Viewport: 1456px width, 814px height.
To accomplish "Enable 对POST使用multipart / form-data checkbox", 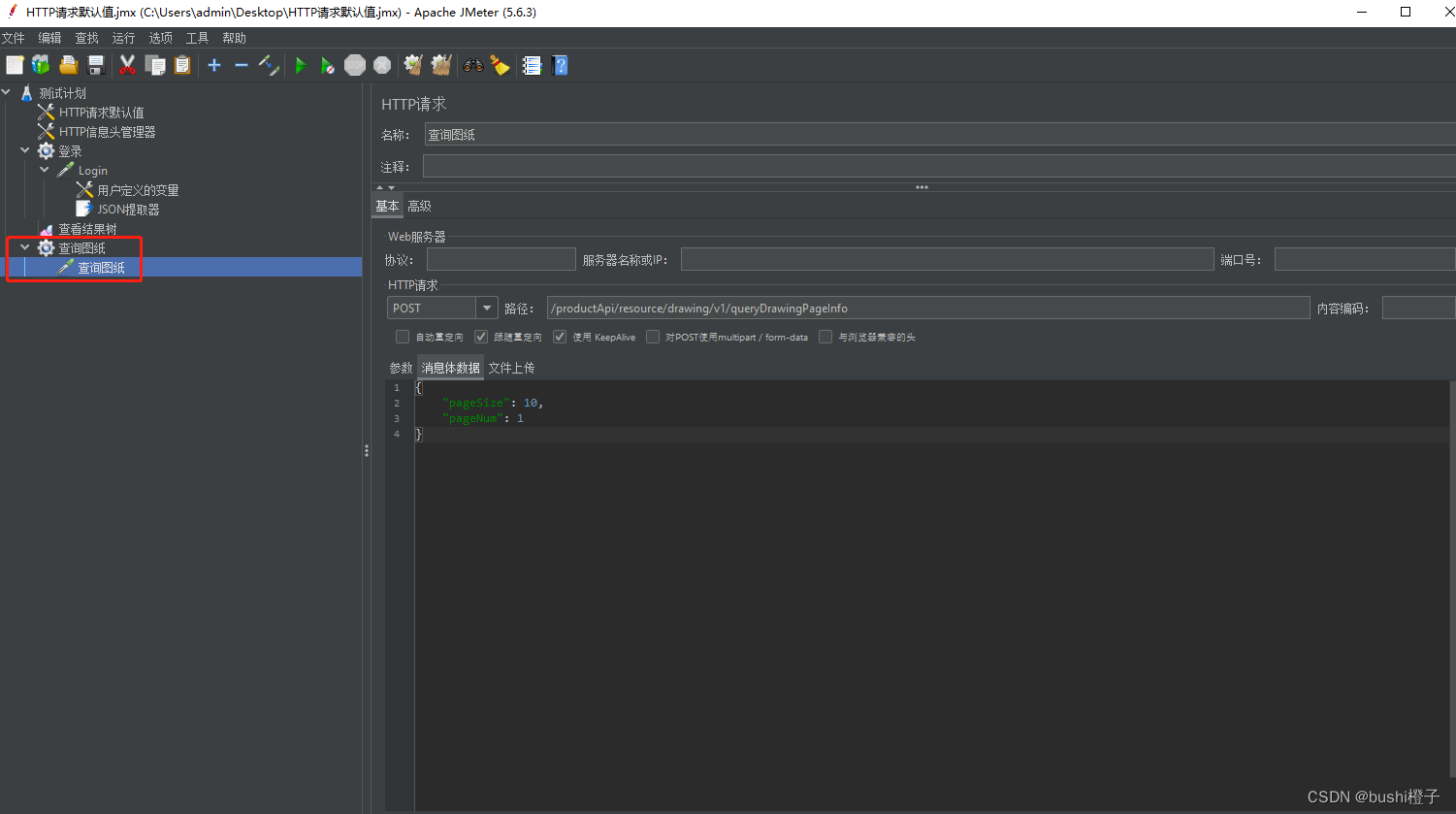I will tap(654, 337).
